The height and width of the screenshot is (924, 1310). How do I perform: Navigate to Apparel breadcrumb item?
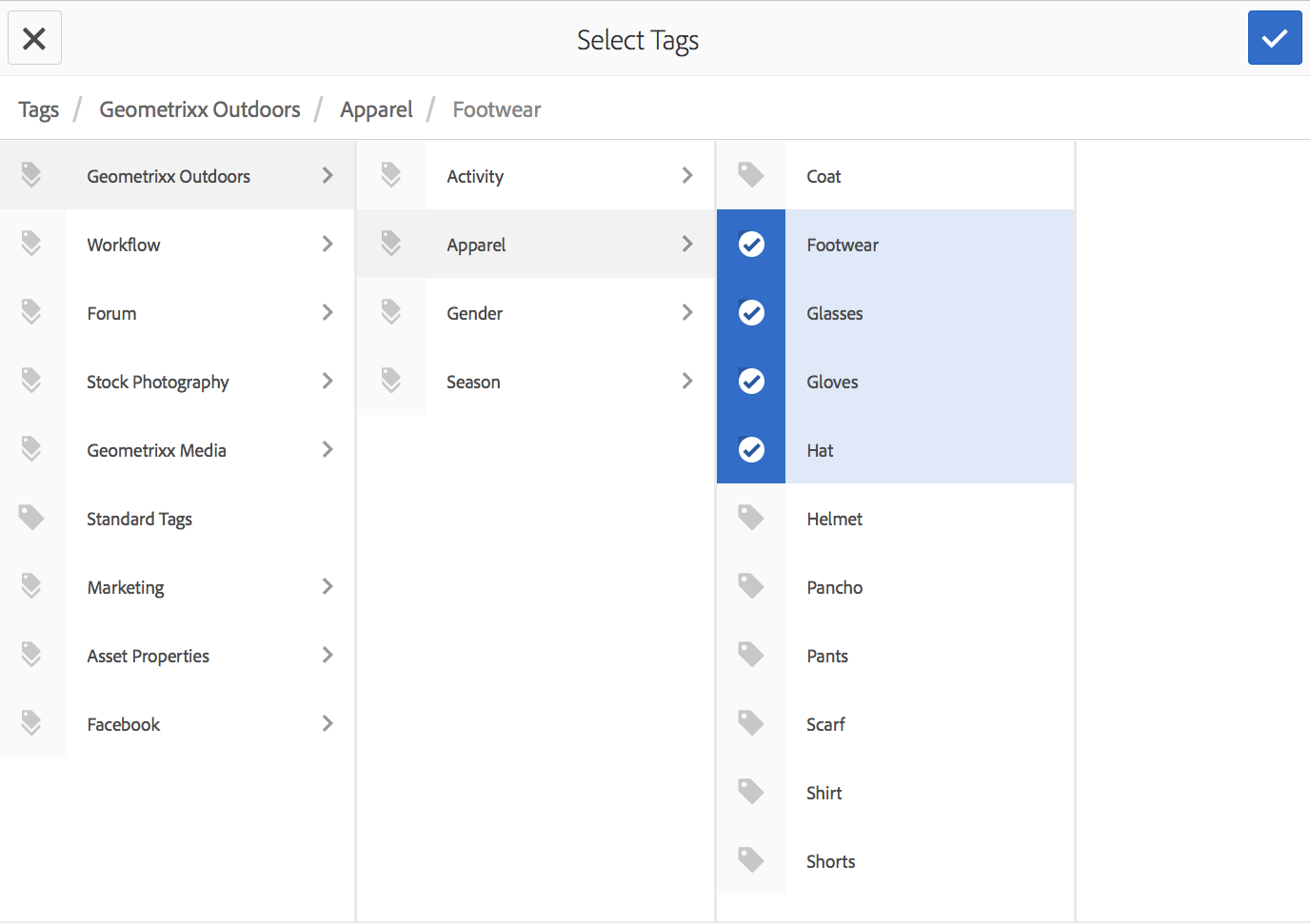click(x=376, y=110)
